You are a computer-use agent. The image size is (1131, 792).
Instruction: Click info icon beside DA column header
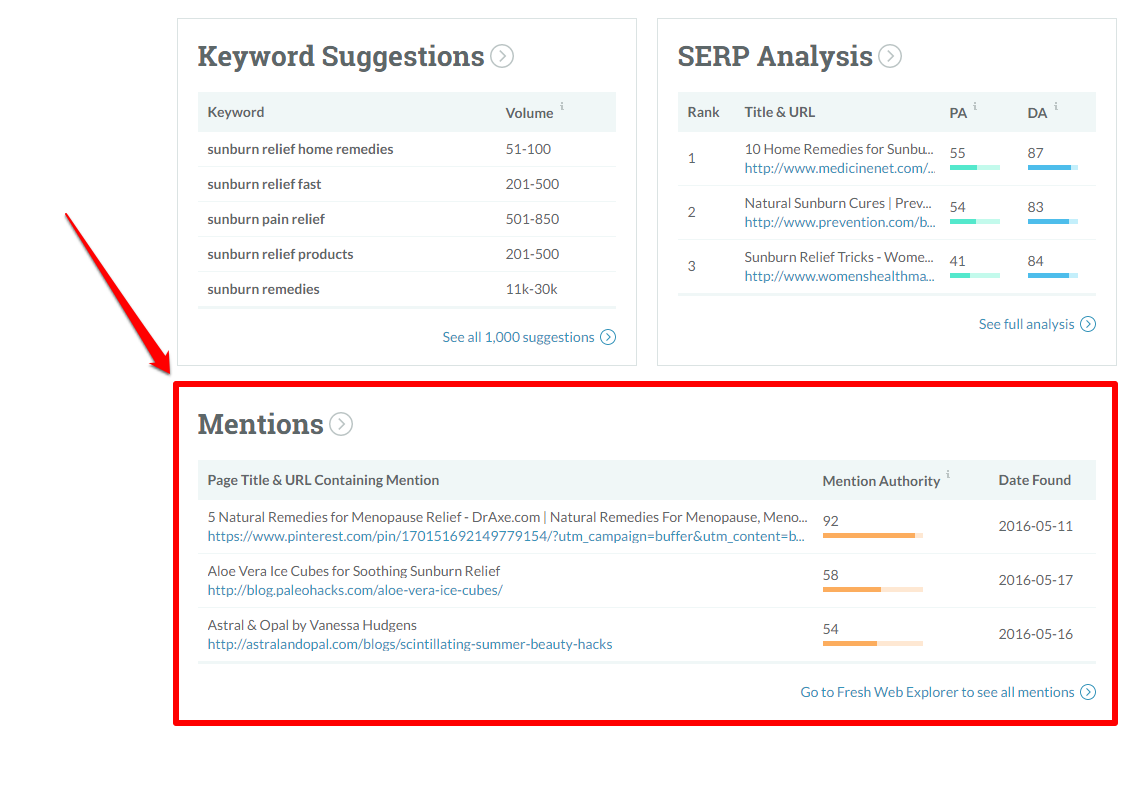(x=1056, y=106)
